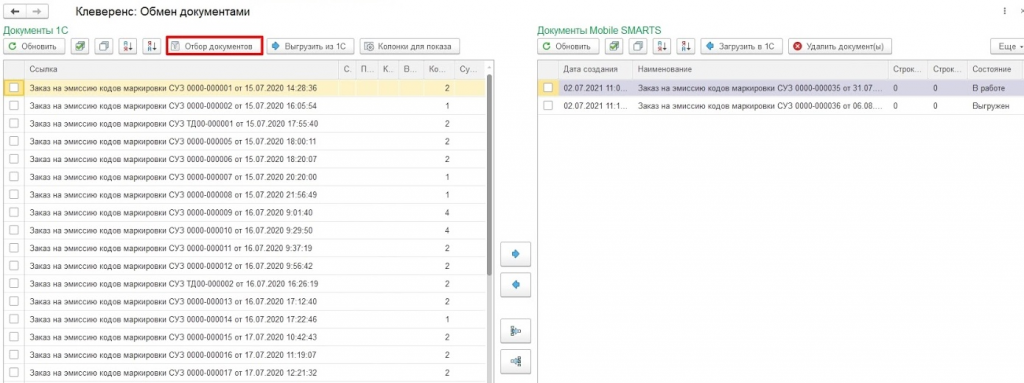Select row order СУЗ 0000-000014 от 16.07.2020
Viewport: 1024px width, 383px height.
pos(245,320)
